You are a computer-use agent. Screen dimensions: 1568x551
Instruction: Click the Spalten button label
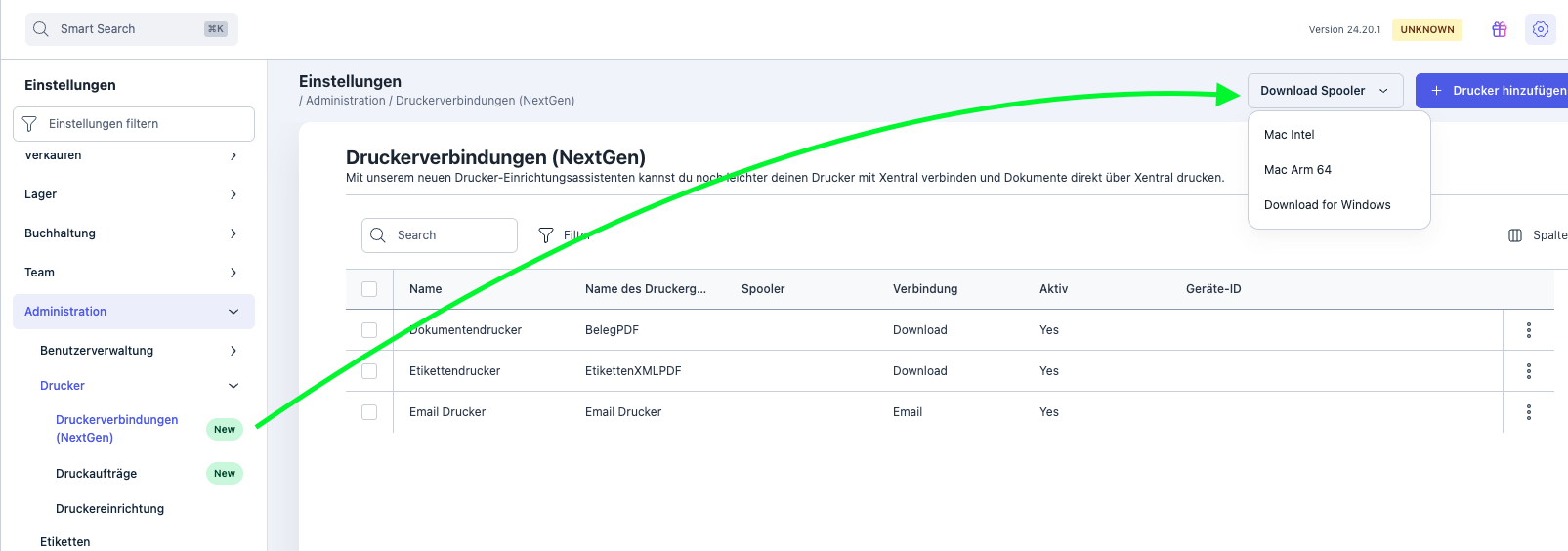pos(1549,235)
